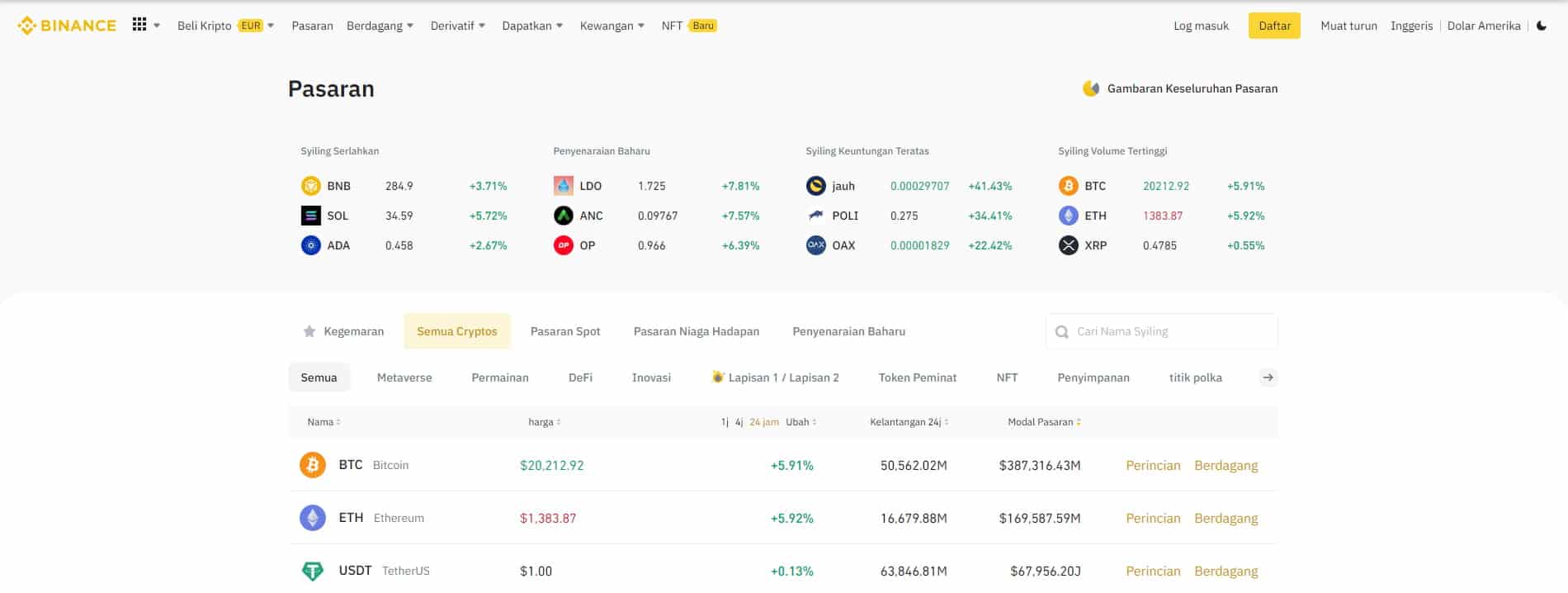This screenshot has height=593, width=1568.
Task: Click the market overview pie chart icon
Action: pyautogui.click(x=1091, y=88)
